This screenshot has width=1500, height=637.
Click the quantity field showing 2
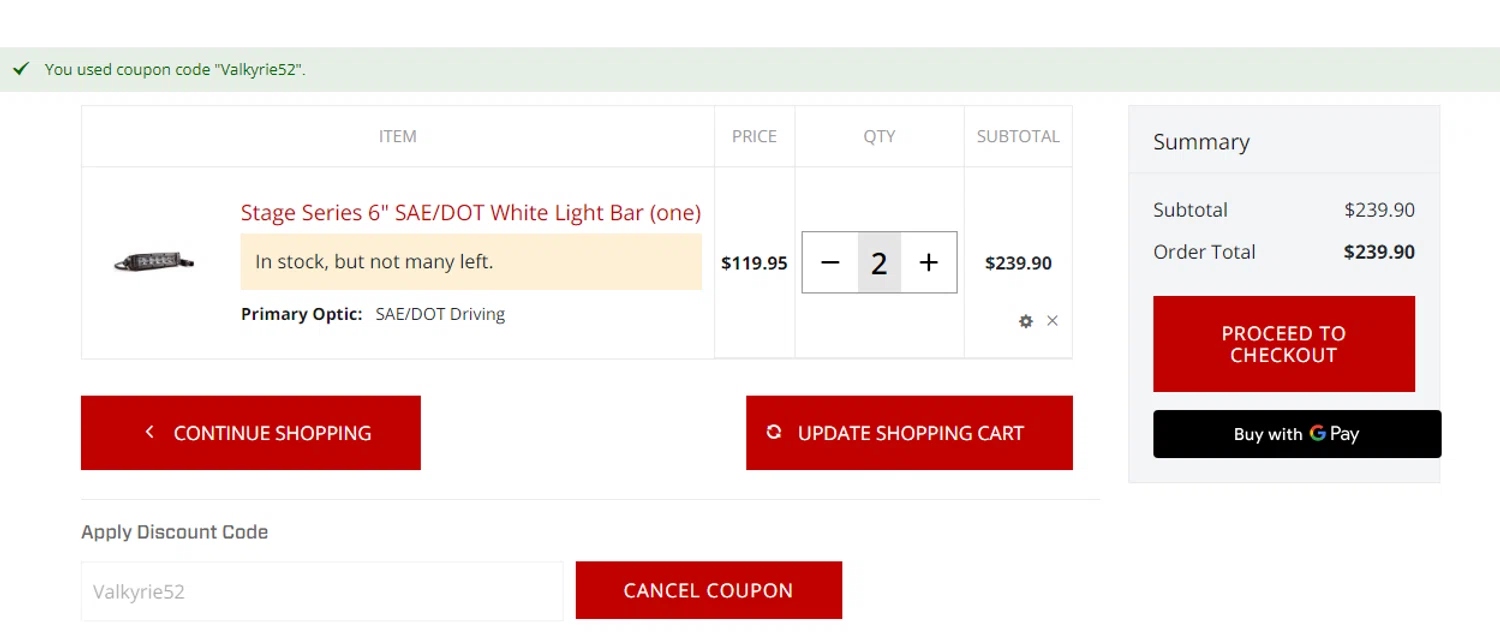tap(879, 263)
